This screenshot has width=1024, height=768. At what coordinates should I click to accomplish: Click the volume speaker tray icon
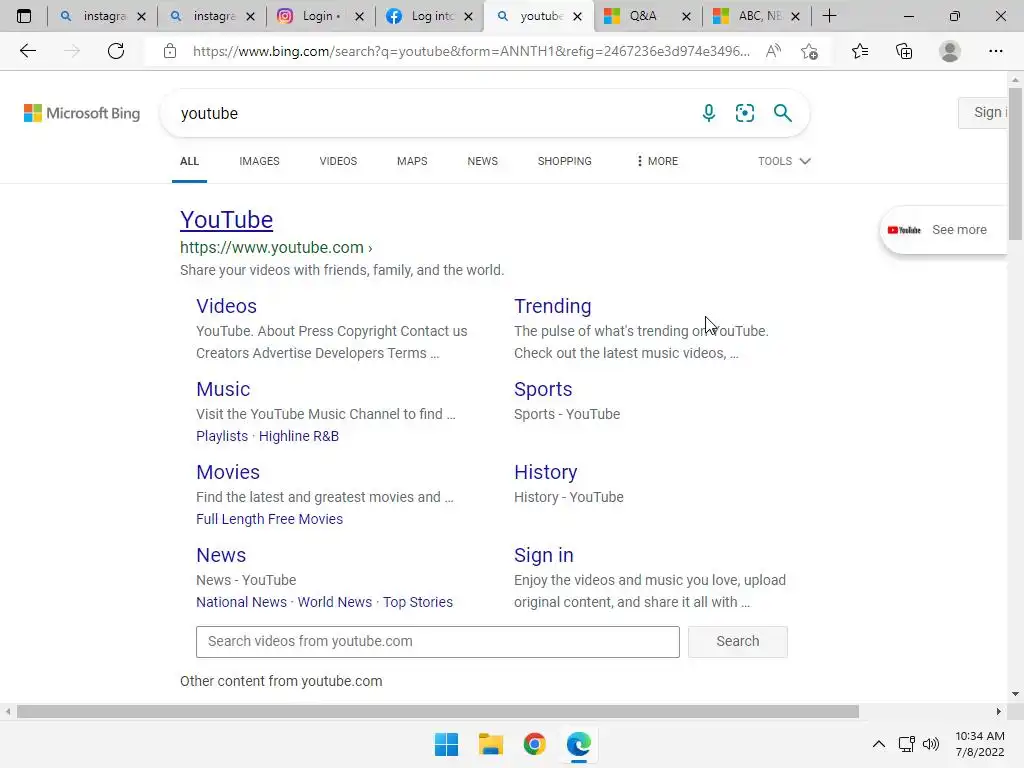931,744
